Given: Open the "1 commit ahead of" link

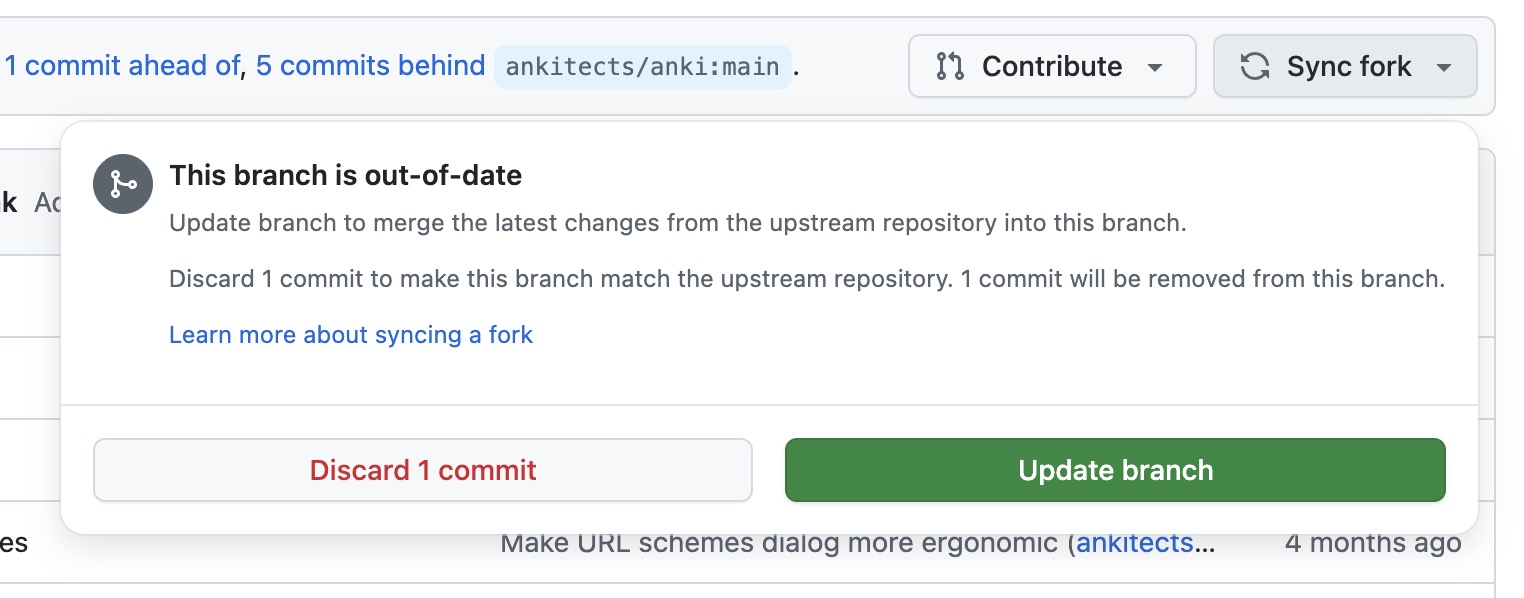Looking at the screenshot, I should pyautogui.click(x=122, y=66).
